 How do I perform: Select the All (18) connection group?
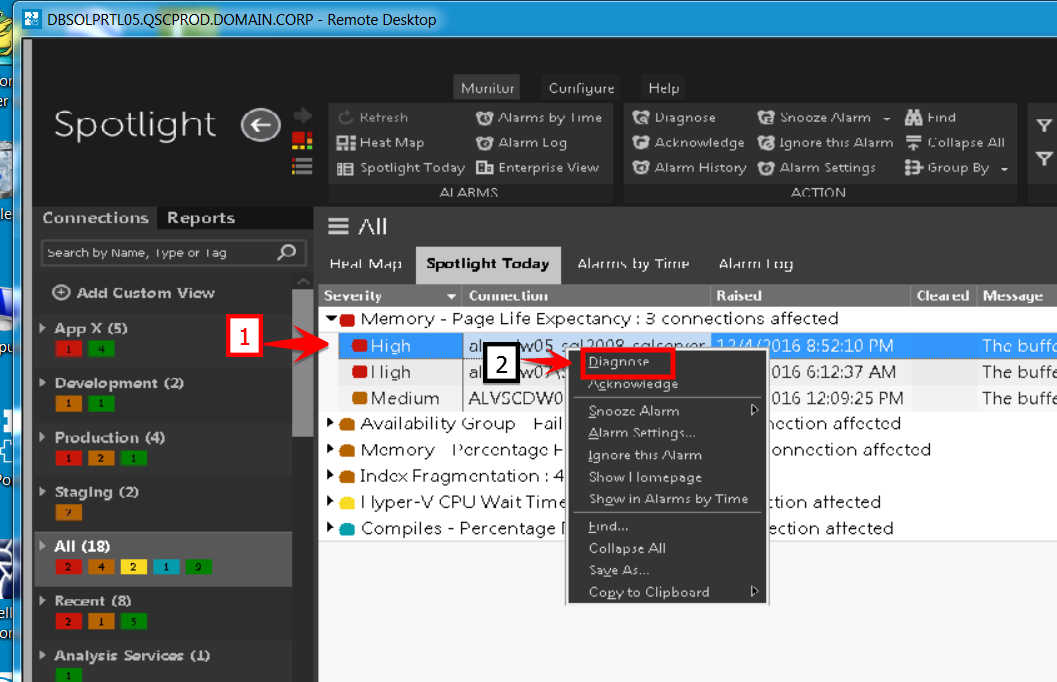click(x=164, y=559)
